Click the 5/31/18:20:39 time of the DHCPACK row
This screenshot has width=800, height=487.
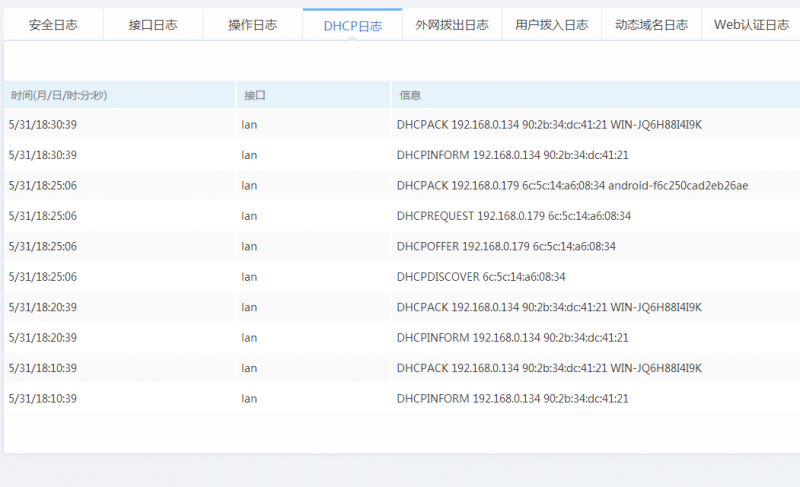click(x=42, y=307)
